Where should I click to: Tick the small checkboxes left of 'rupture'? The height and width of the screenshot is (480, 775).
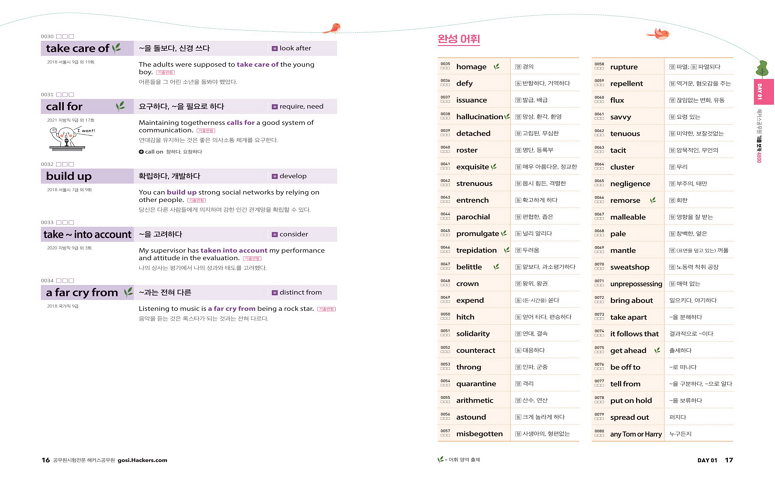599,68
